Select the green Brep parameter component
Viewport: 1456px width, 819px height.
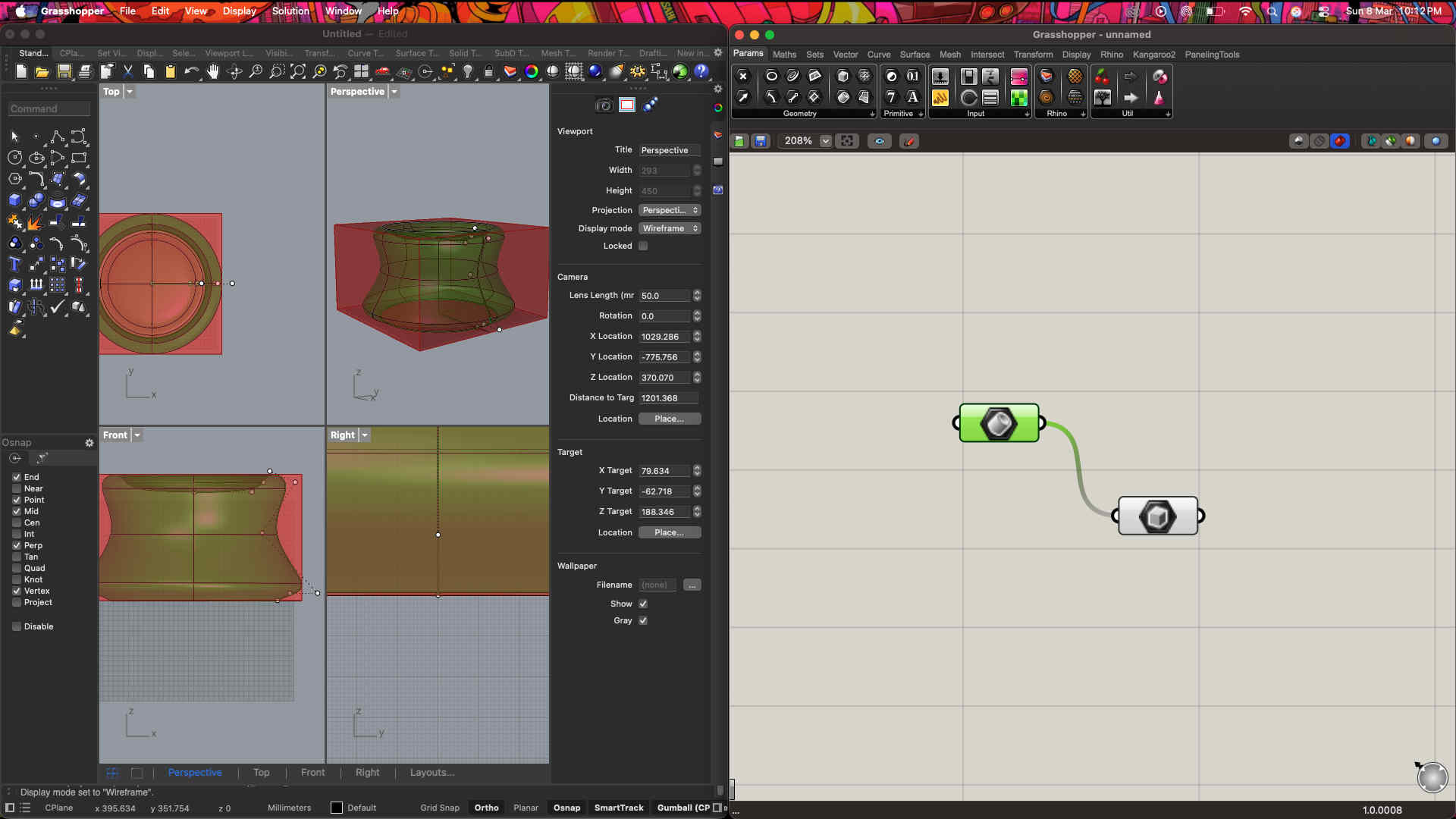click(x=999, y=423)
